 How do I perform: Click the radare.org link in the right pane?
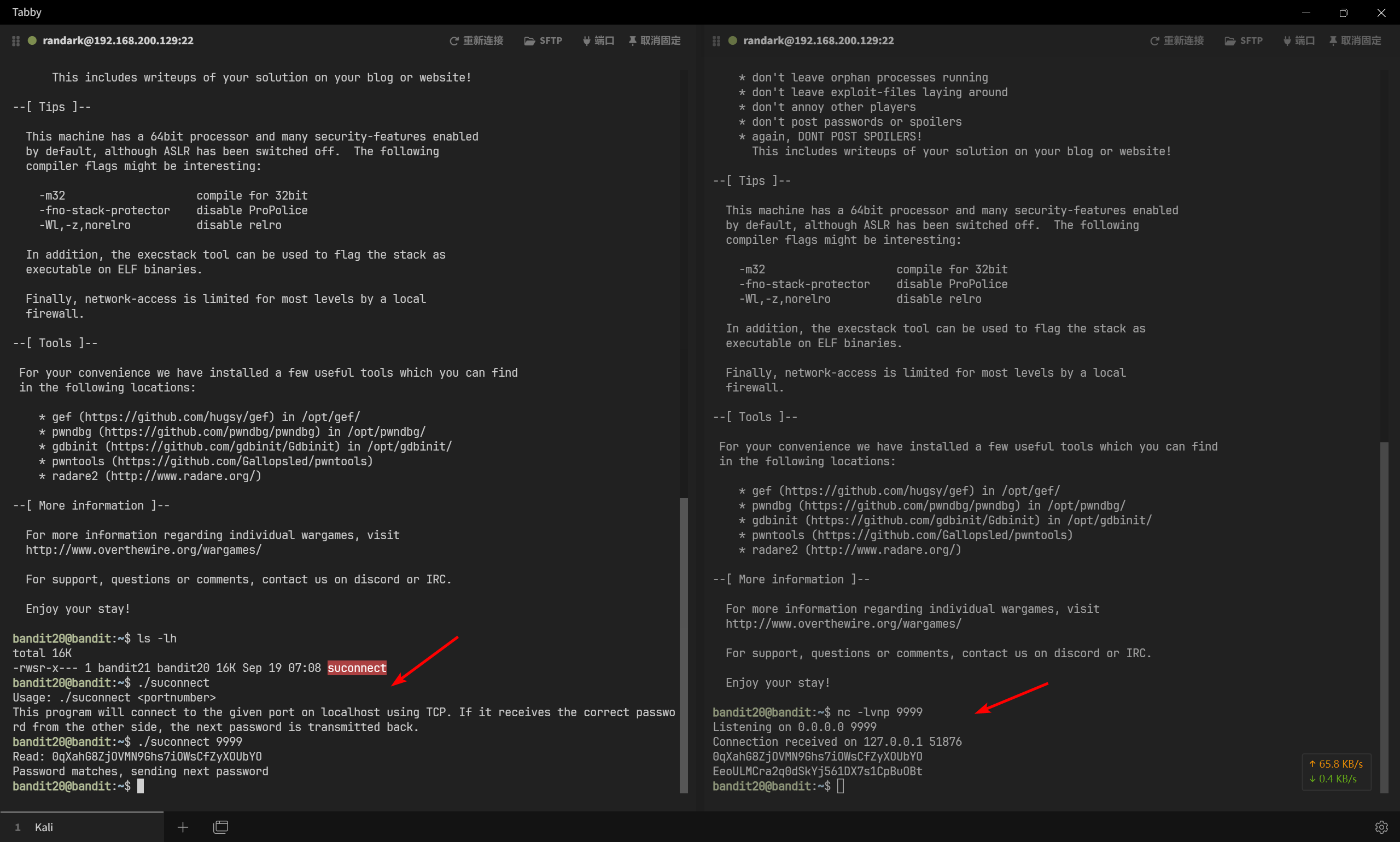pos(884,550)
